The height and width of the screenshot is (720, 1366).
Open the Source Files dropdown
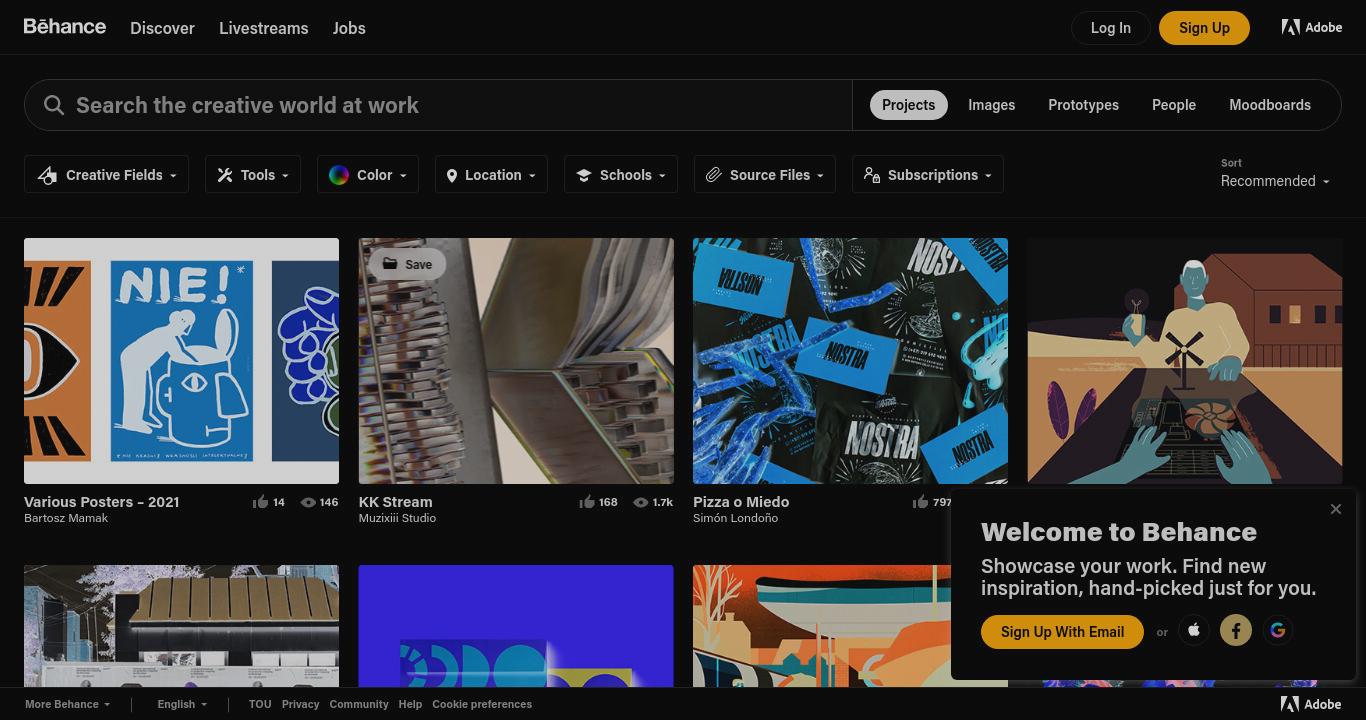pos(765,175)
